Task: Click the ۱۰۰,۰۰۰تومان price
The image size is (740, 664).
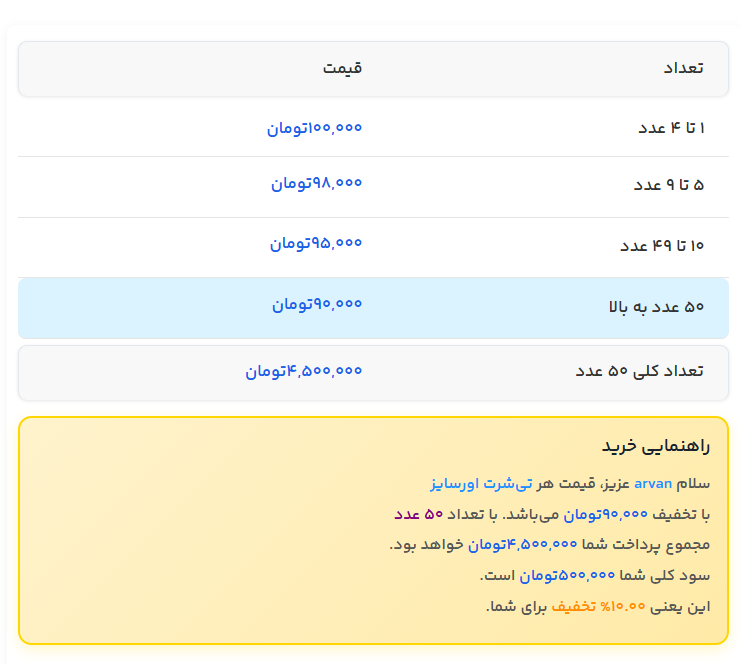Action: point(314,128)
